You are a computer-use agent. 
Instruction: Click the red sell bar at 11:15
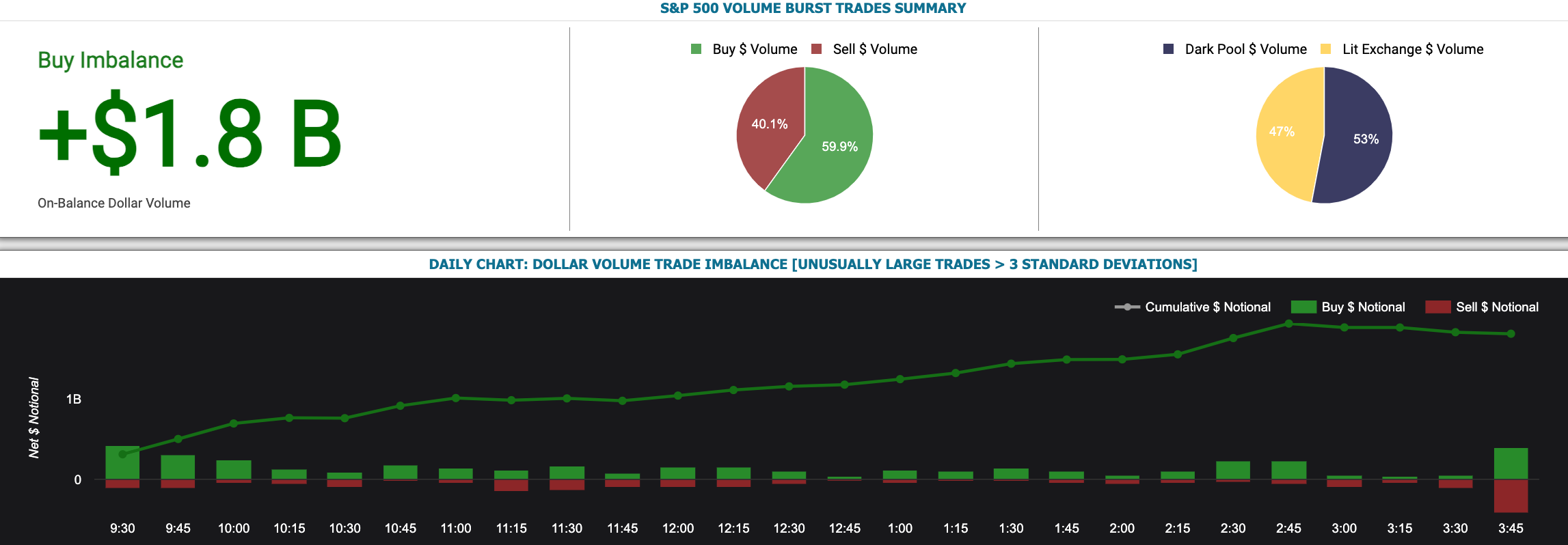click(511, 486)
